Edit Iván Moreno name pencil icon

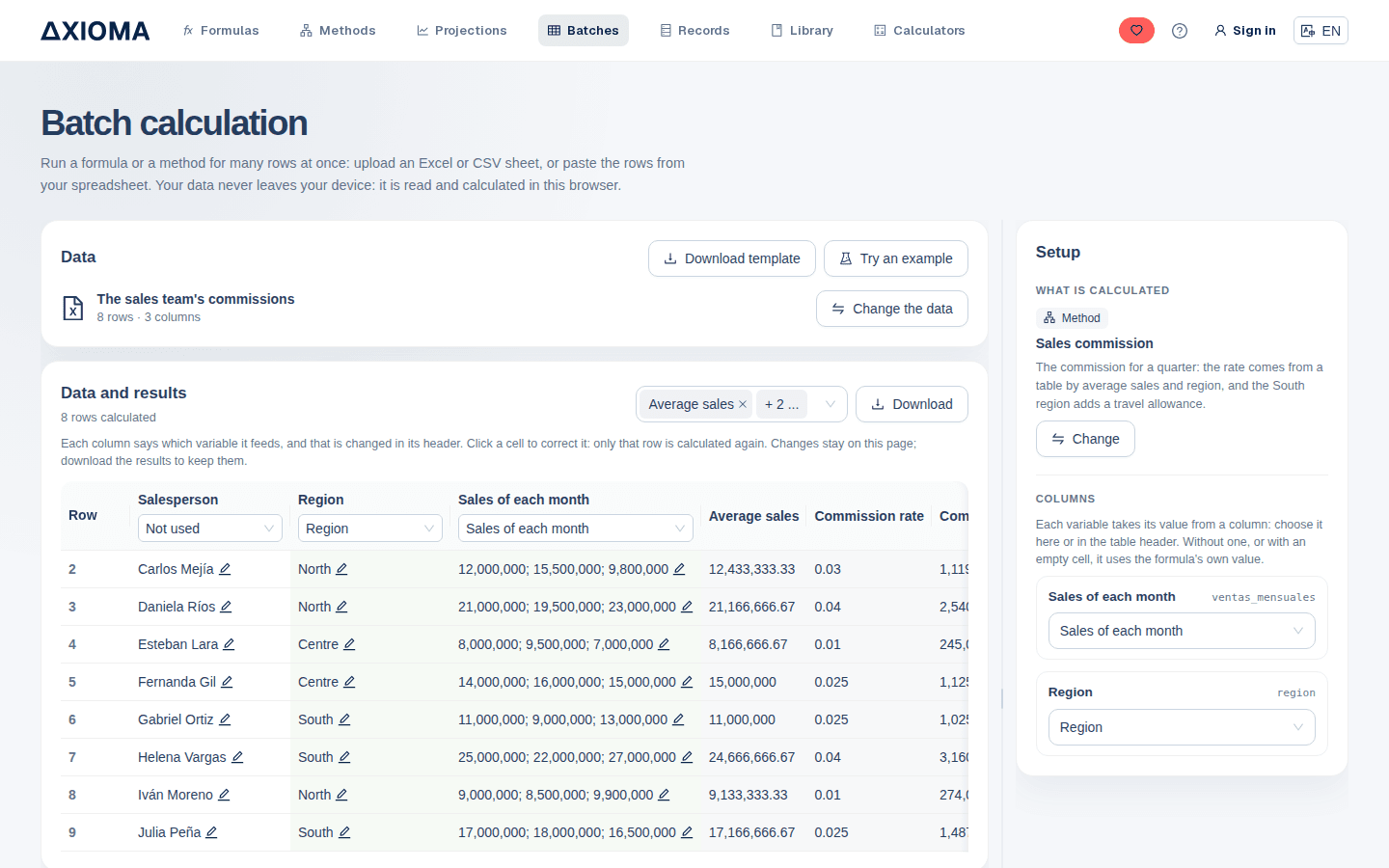(224, 795)
